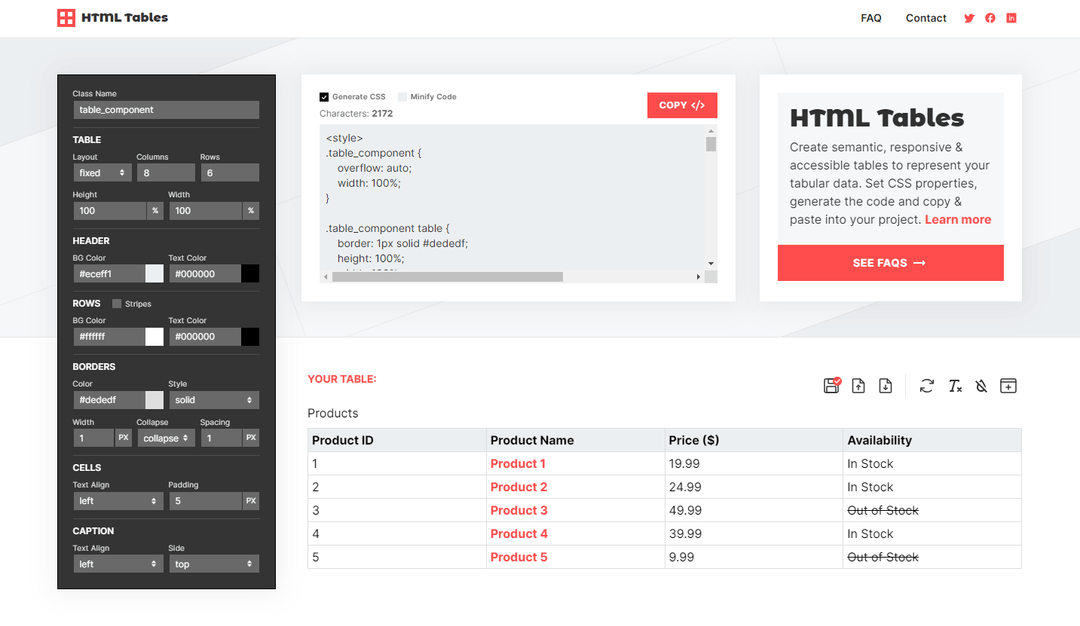Click the Learn more link
1080x626 pixels.
click(x=957, y=219)
